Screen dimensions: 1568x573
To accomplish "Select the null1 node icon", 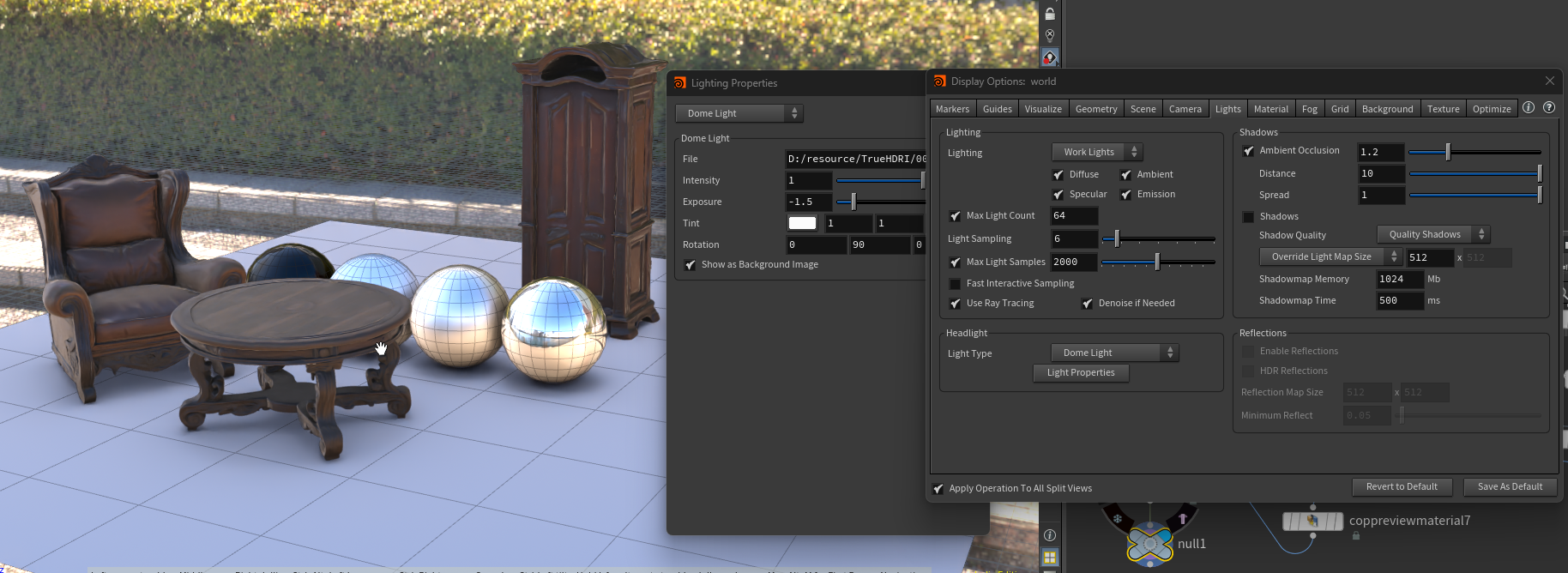I will click(1149, 543).
